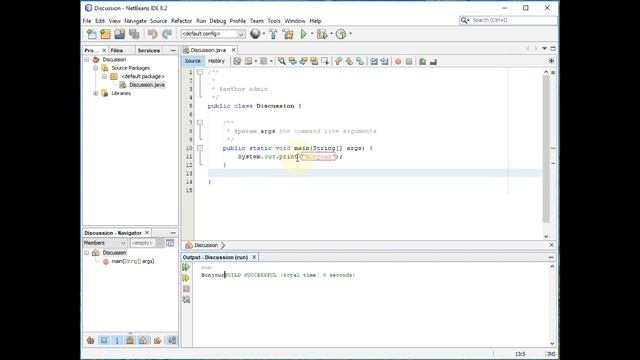Click the Open Project toolbar icon
Screen dimensions: 640x360
(x=120, y=34)
